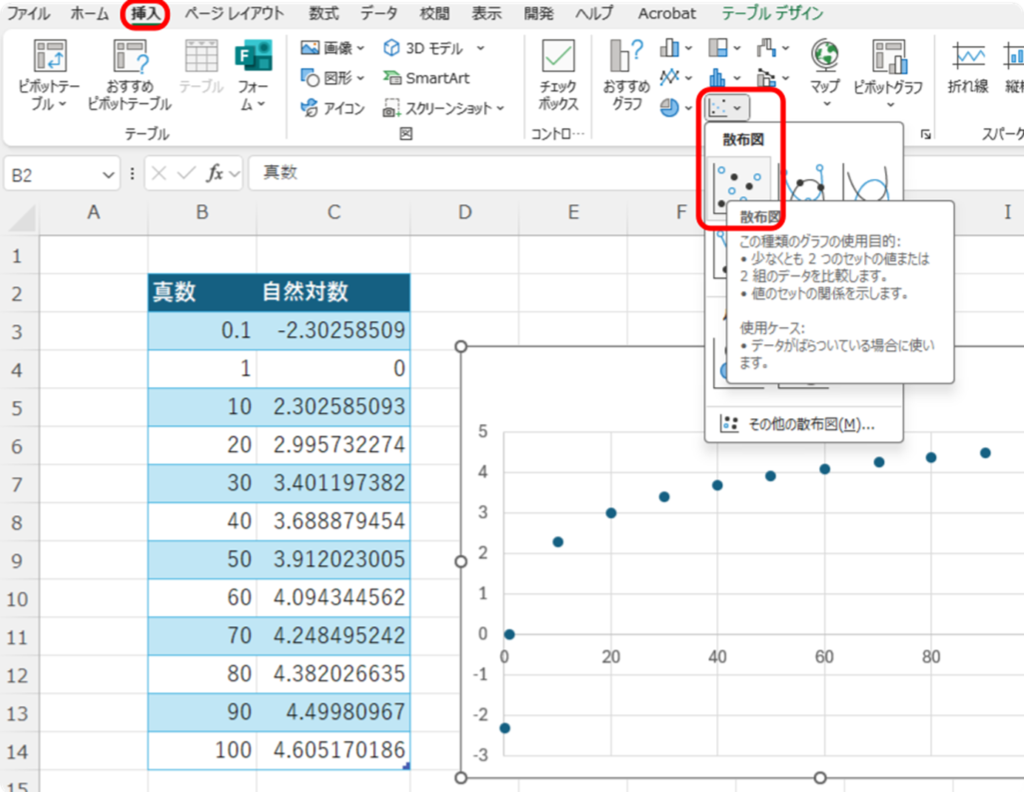Viewport: 1024px width, 792px height.
Task: Open the File (ファイル) tab
Action: (28, 13)
